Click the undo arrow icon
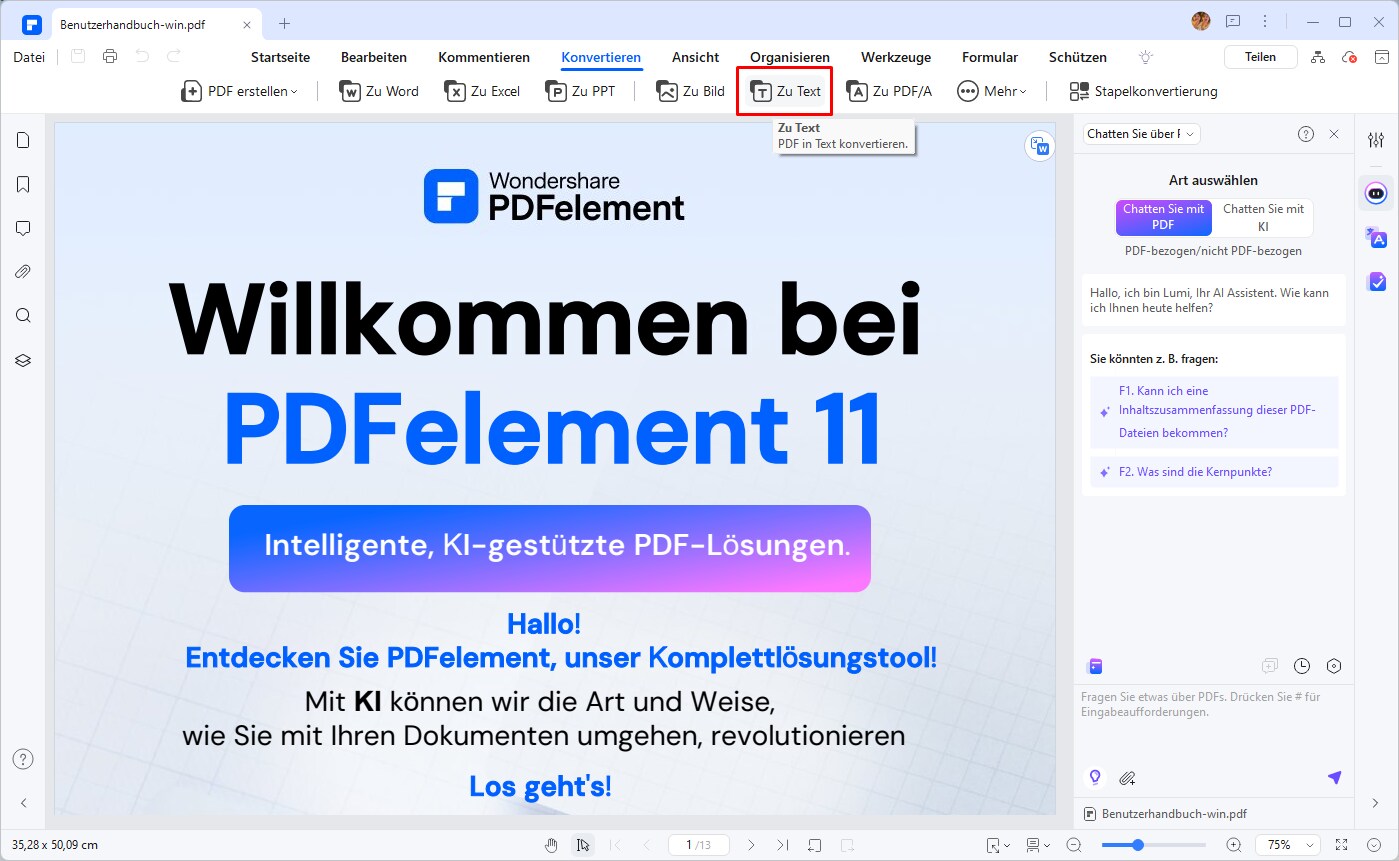1399x861 pixels. click(x=143, y=57)
